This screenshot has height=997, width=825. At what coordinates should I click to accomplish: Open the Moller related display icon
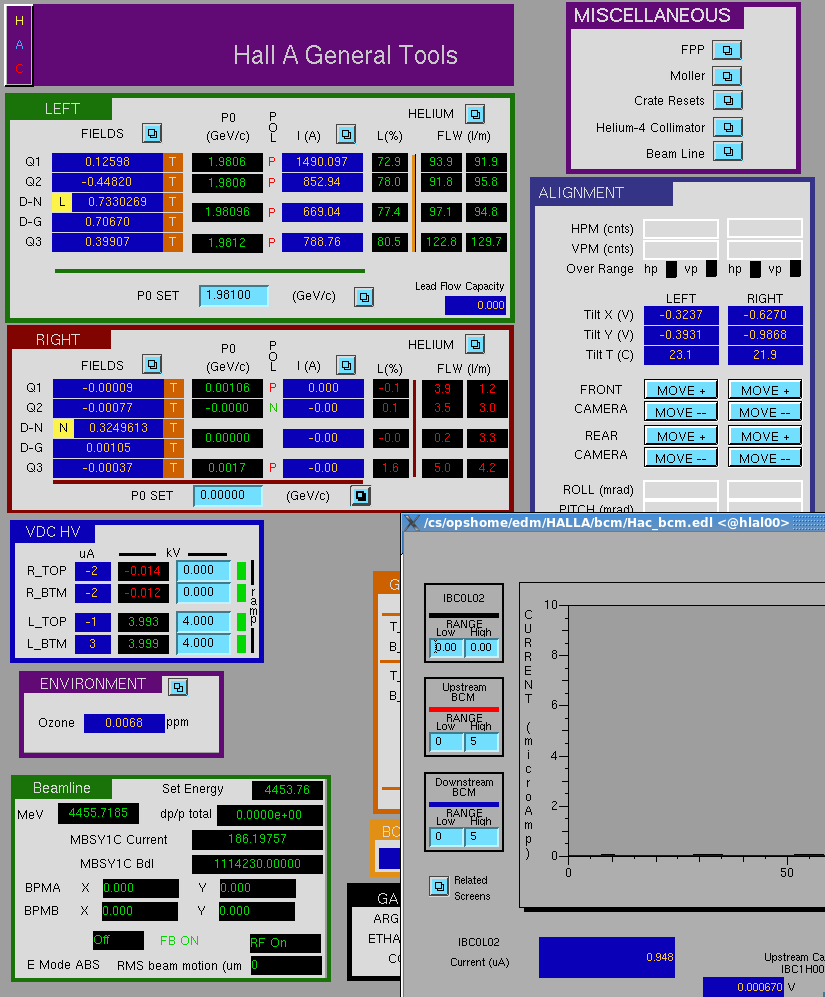[727, 76]
